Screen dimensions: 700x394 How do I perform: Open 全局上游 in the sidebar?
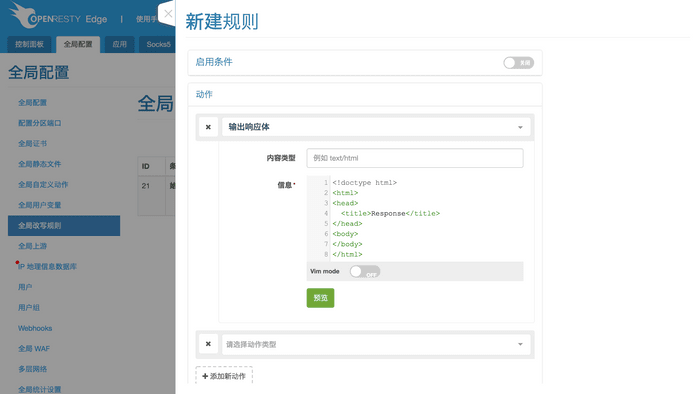point(33,246)
